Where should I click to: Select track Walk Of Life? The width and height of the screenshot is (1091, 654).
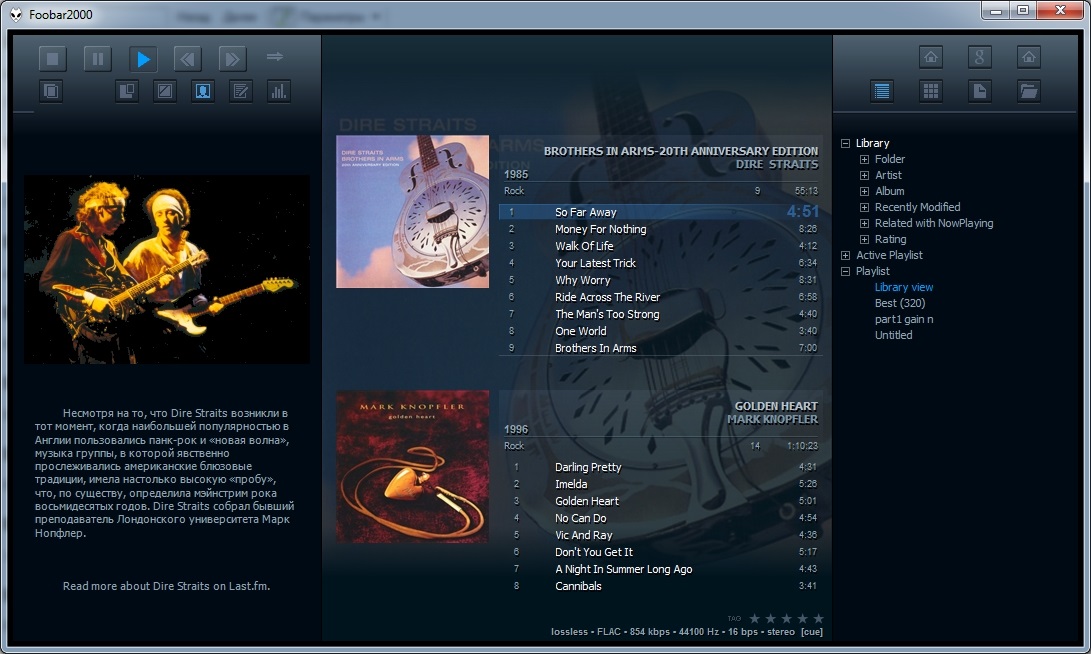point(660,246)
